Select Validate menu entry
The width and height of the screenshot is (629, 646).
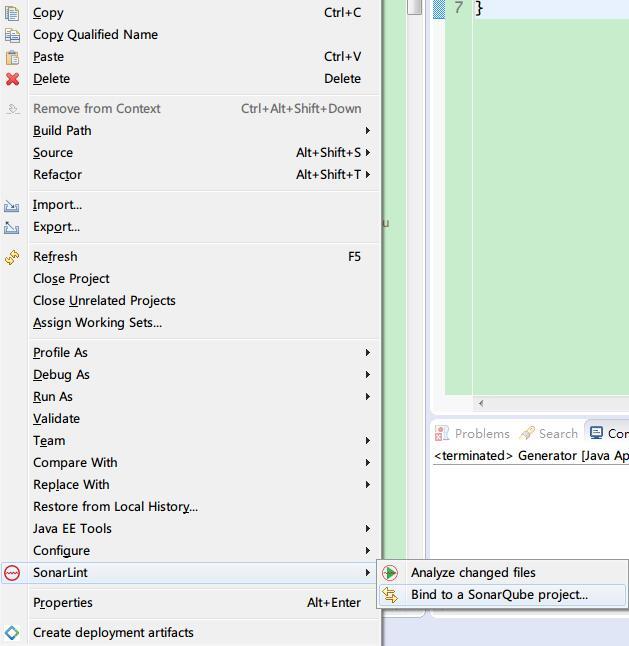tap(190, 419)
